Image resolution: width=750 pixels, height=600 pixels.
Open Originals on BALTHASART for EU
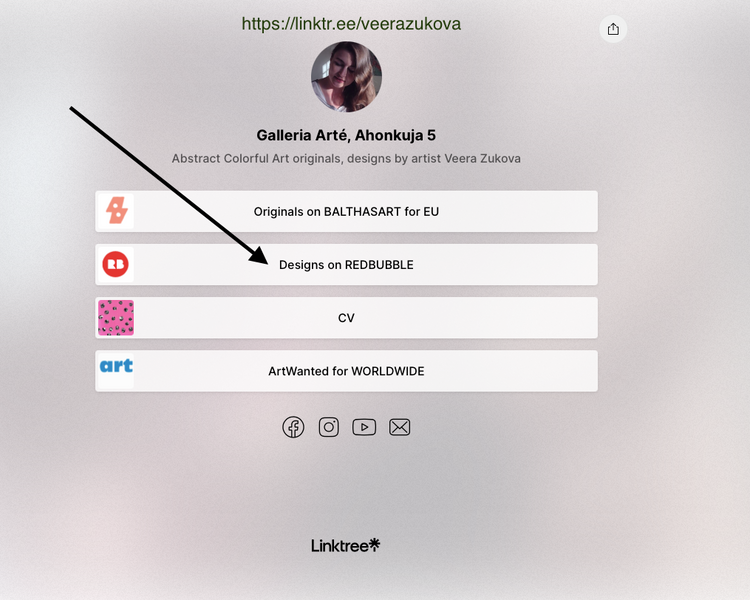pos(346,211)
